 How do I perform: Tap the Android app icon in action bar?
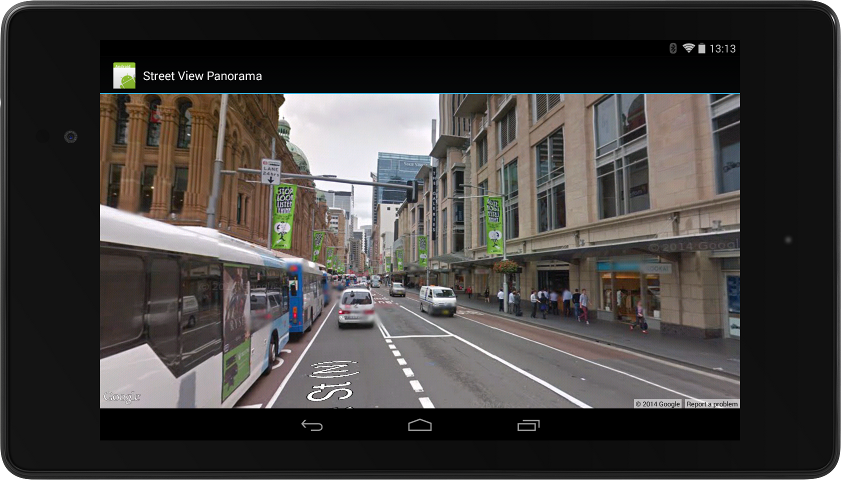(124, 76)
